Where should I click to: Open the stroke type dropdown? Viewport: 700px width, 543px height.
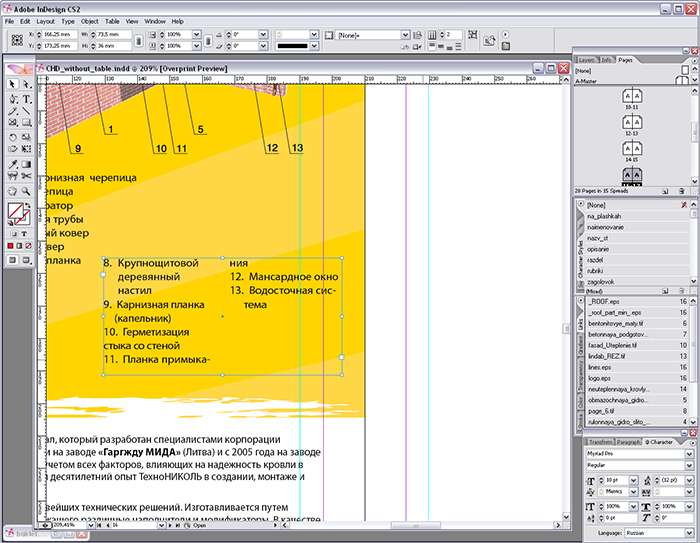tap(314, 46)
